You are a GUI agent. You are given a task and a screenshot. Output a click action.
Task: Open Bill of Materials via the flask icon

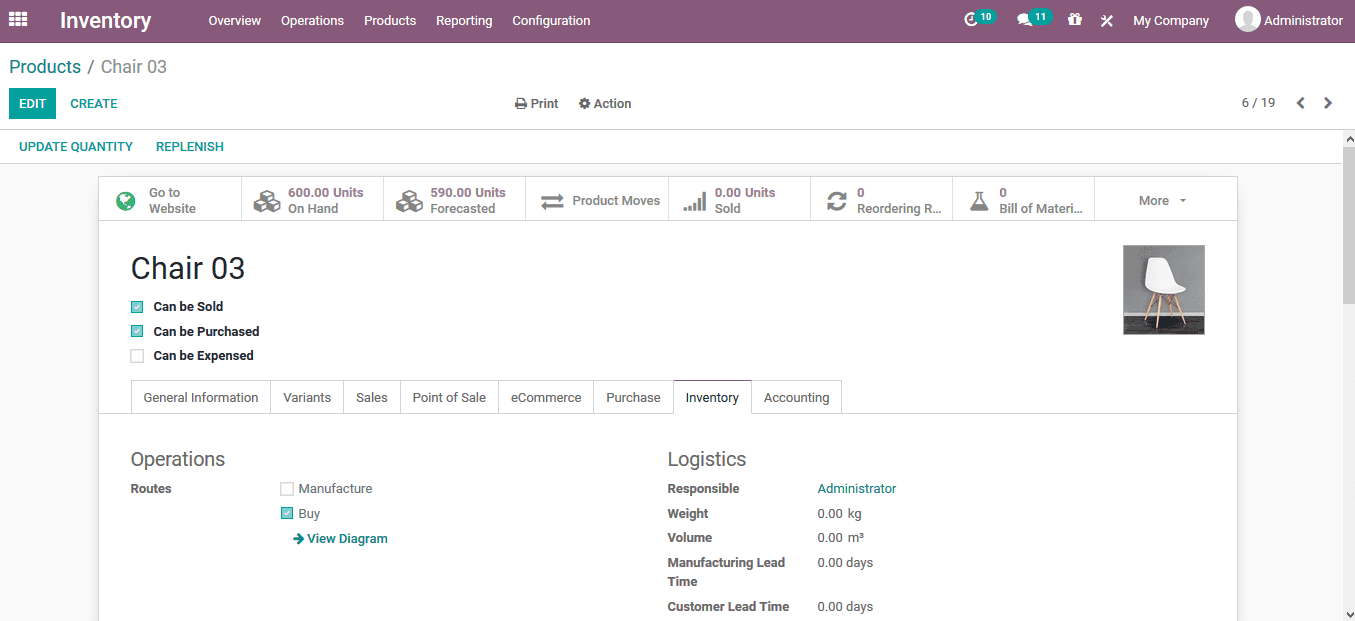(x=1023, y=198)
